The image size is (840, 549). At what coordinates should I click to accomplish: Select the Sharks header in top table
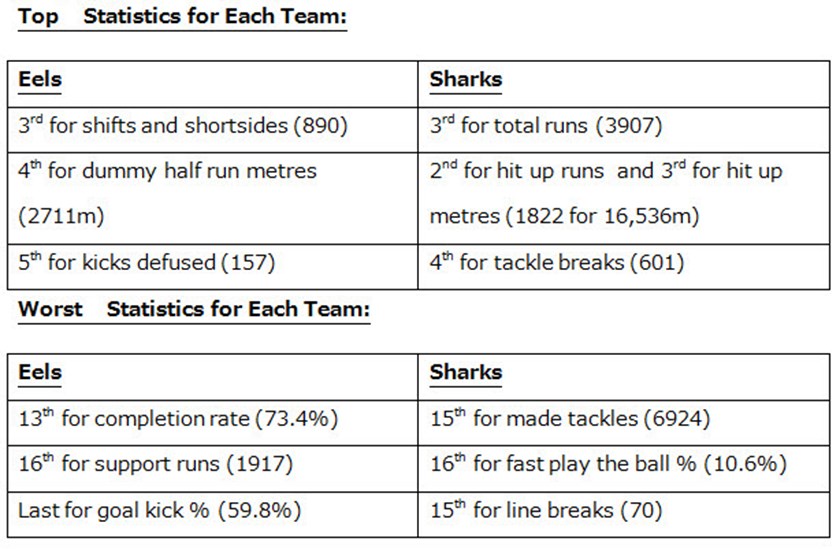tap(465, 79)
